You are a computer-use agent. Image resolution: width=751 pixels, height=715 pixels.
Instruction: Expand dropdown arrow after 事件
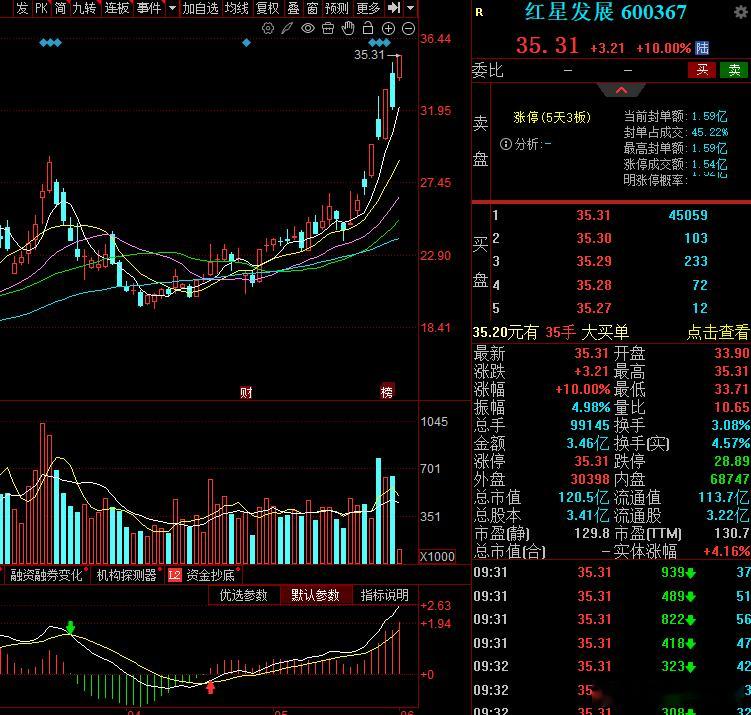pos(172,8)
